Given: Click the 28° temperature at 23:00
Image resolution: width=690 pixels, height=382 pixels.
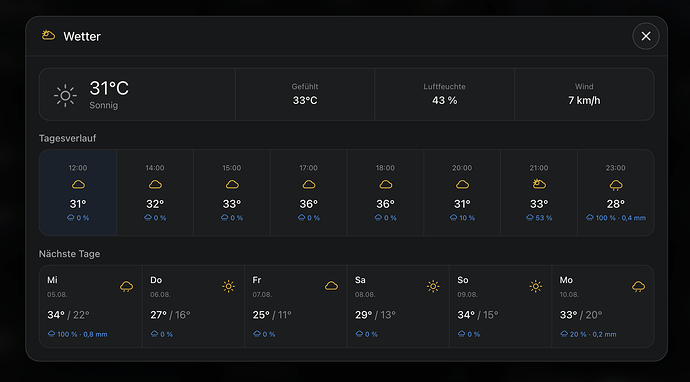Looking at the screenshot, I should pyautogui.click(x=616, y=204).
